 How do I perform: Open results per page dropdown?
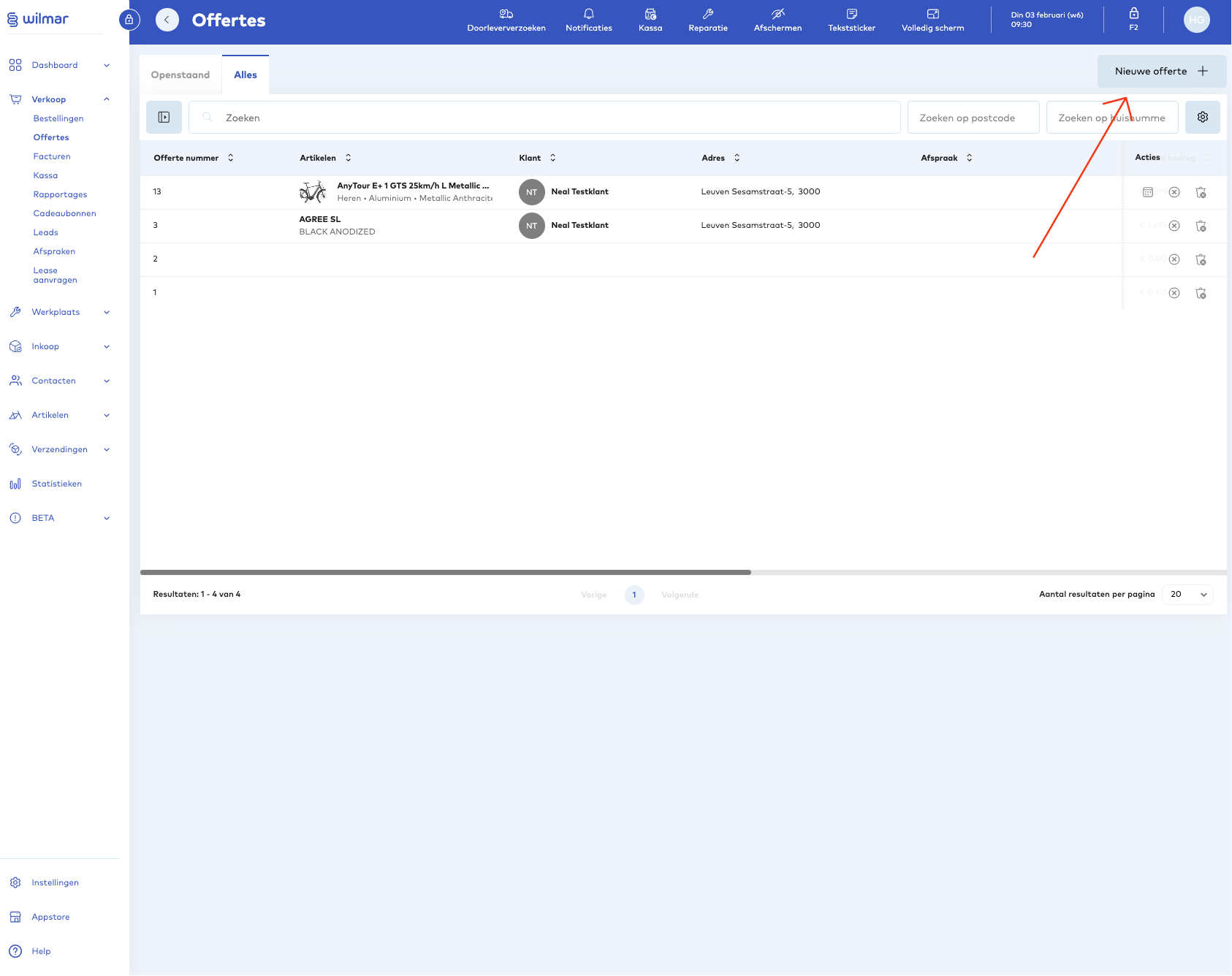click(x=1187, y=595)
